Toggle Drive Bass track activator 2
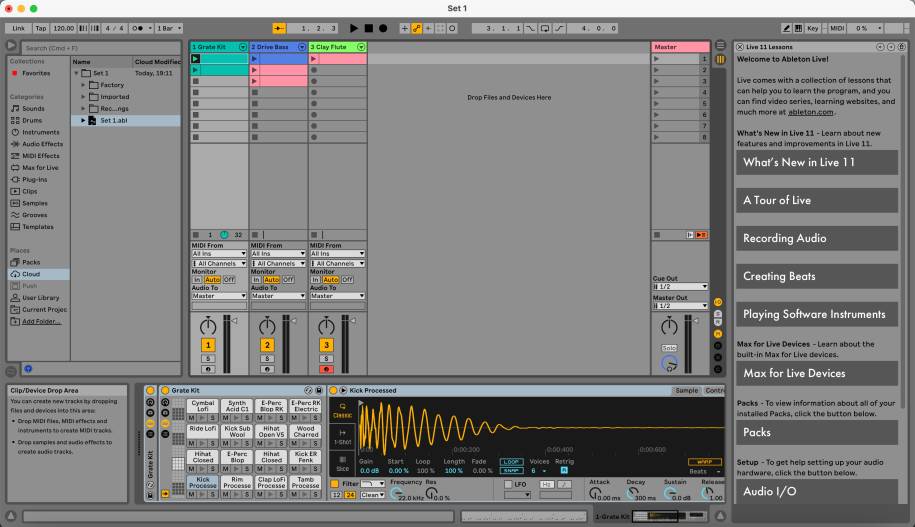Image resolution: width=915 pixels, height=527 pixels. coord(267,345)
